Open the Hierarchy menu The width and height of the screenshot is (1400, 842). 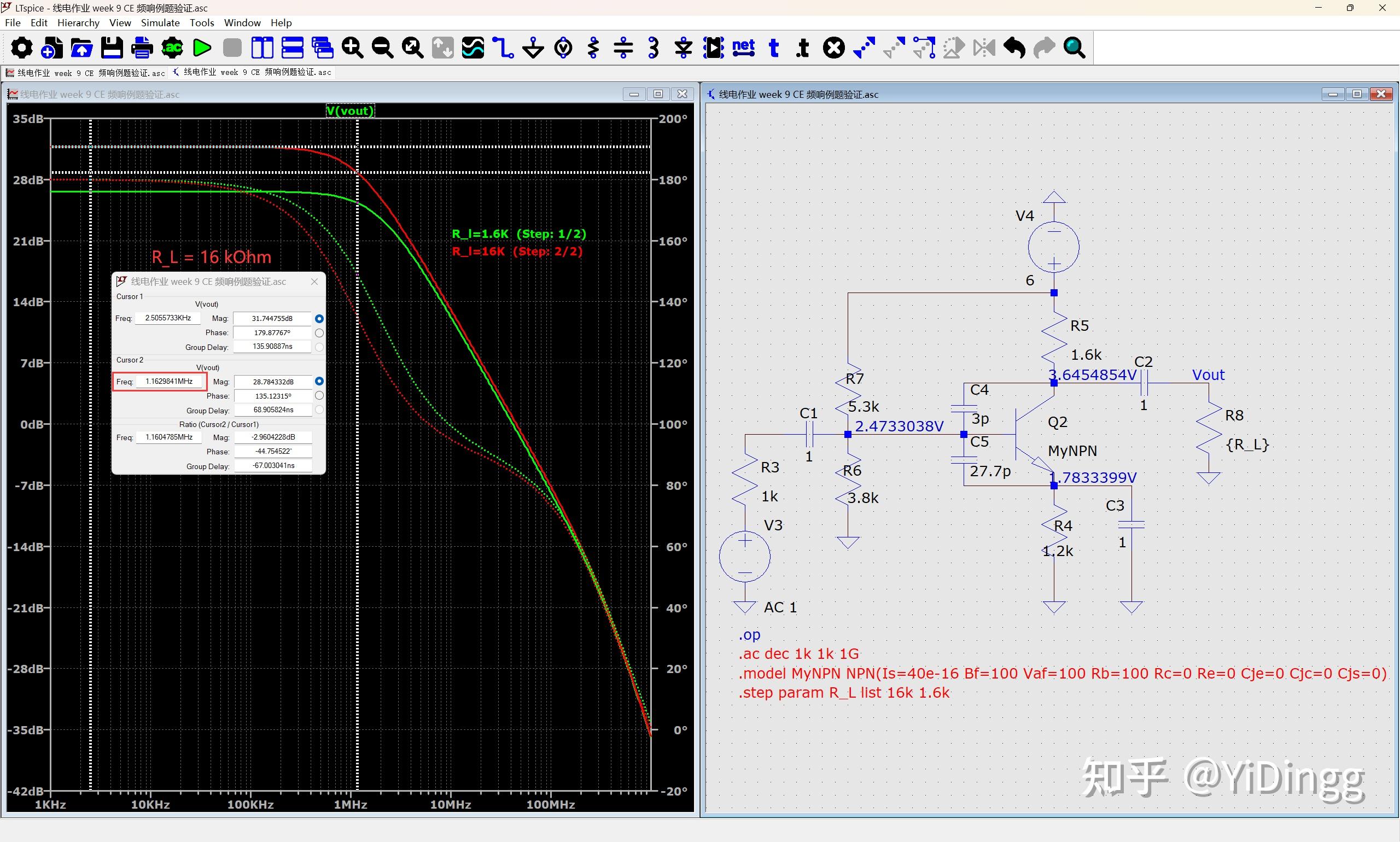[x=78, y=23]
